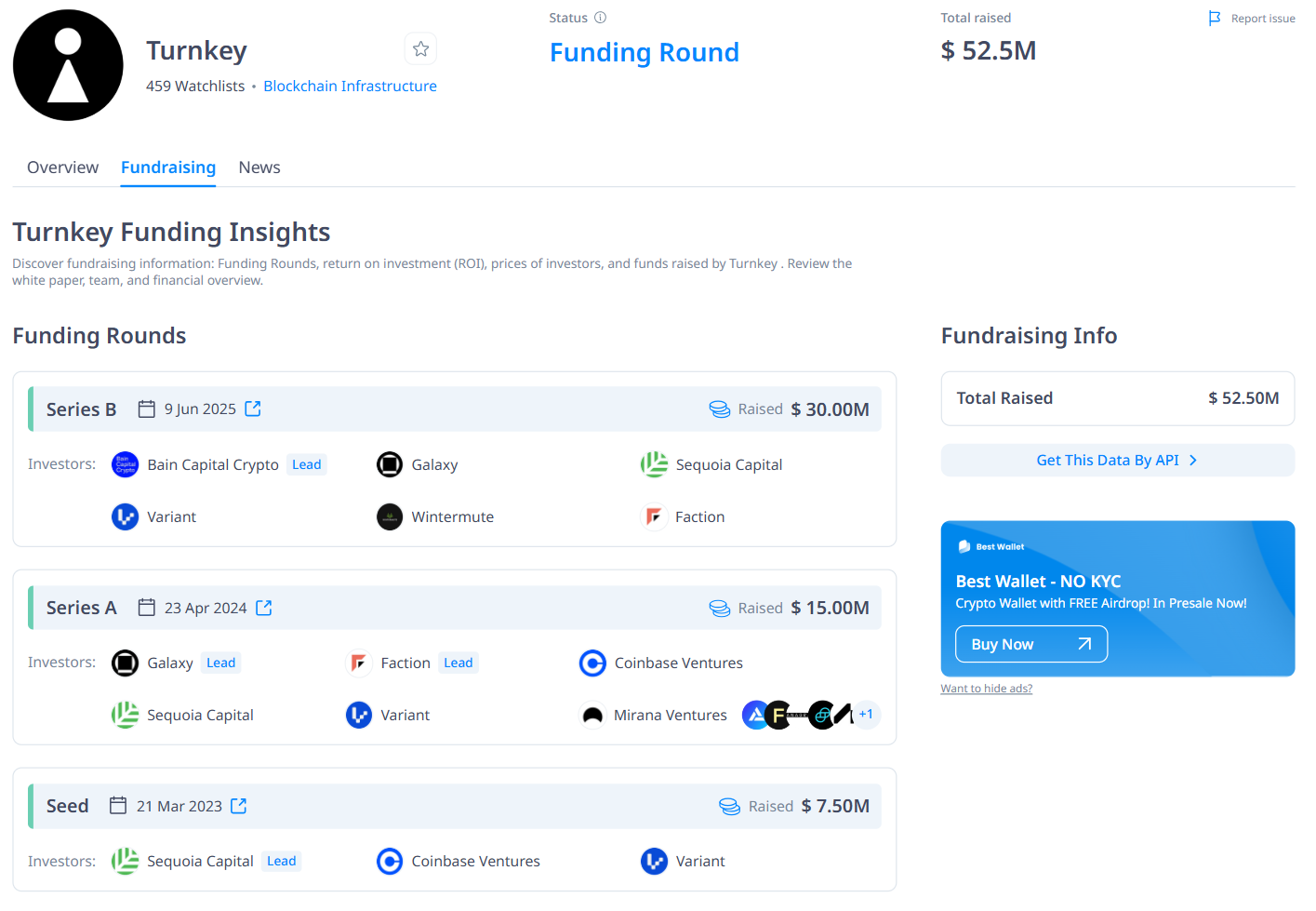1316x911 pixels.
Task: Open Faction logo in Series A
Action: tap(359, 663)
